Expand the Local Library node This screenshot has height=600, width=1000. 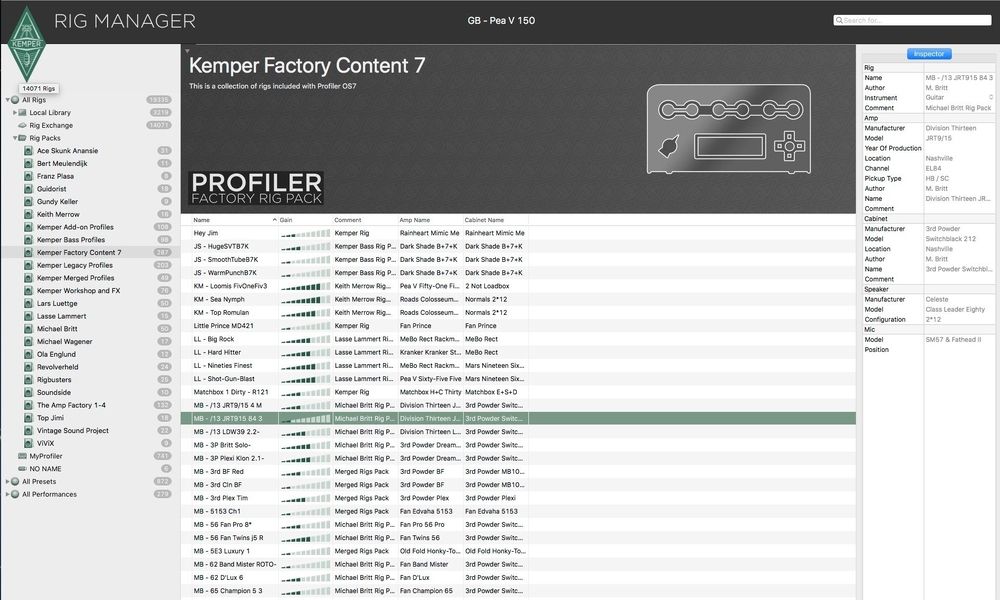(x=15, y=113)
